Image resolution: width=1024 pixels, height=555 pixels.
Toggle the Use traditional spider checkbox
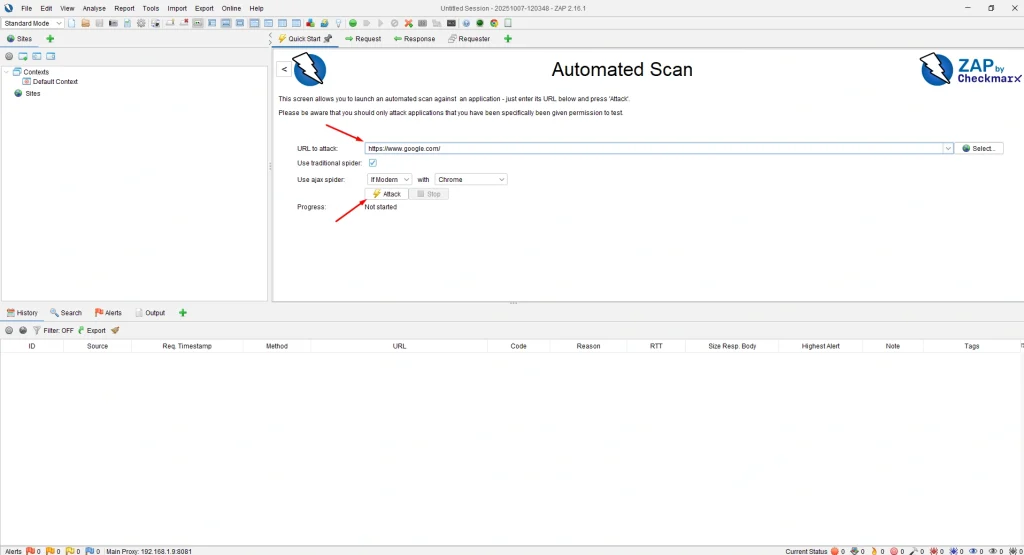(373, 163)
